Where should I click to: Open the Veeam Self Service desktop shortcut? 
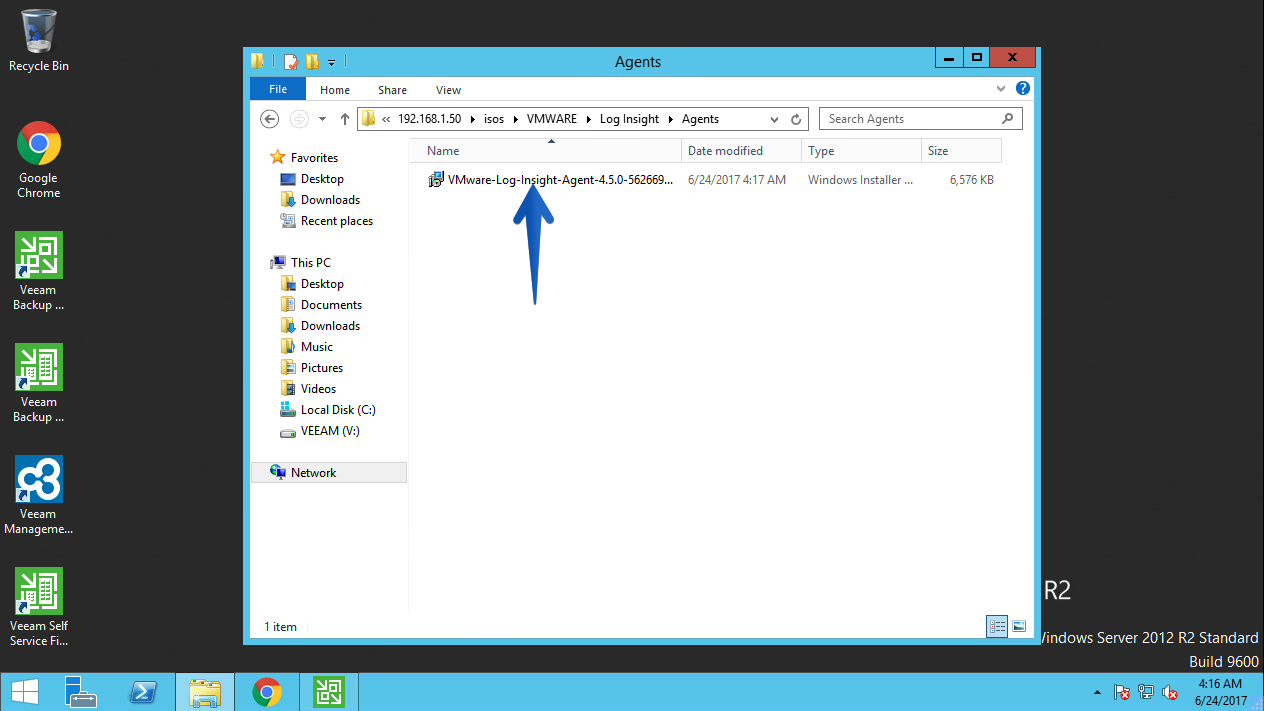[39, 608]
